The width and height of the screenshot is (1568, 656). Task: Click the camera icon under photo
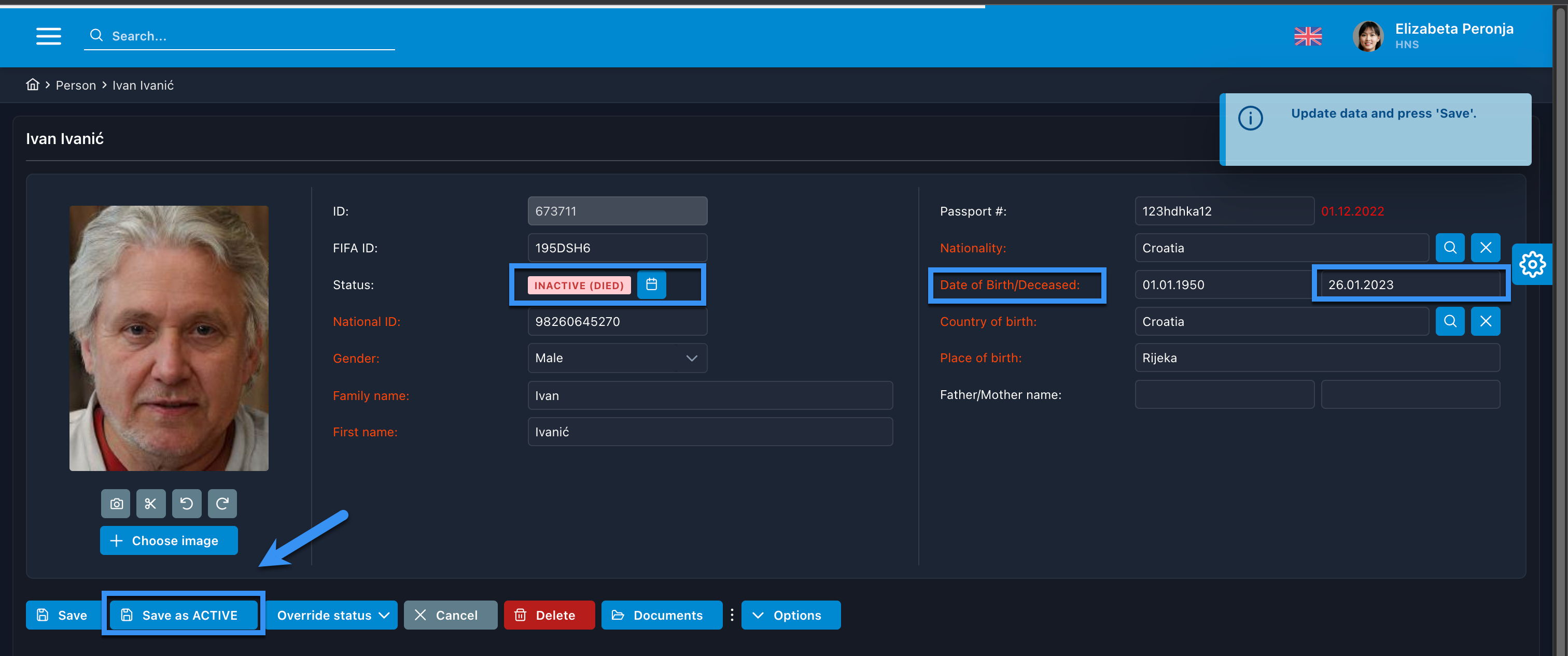tap(116, 504)
